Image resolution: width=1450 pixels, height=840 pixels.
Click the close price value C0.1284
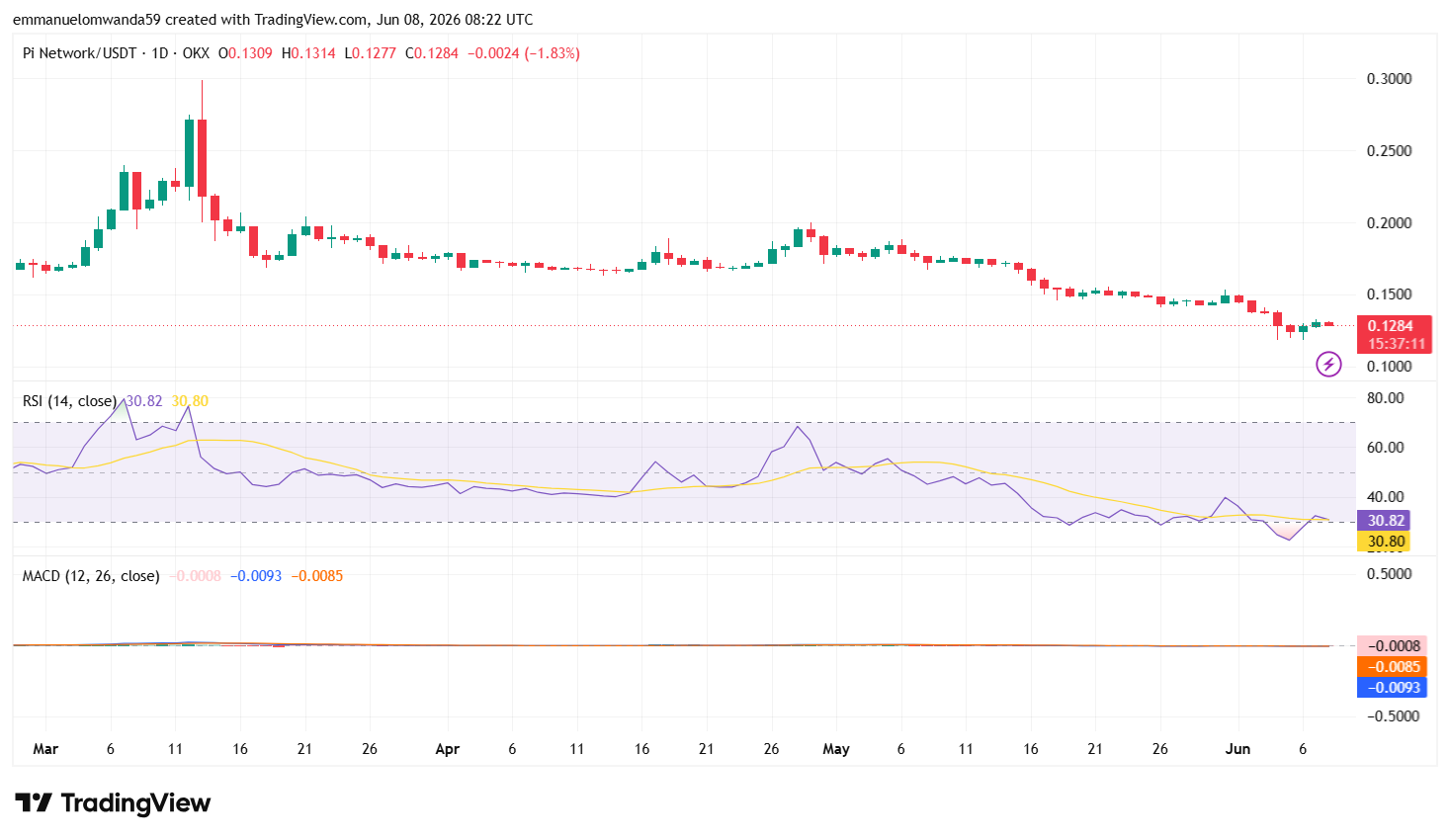pyautogui.click(x=432, y=53)
